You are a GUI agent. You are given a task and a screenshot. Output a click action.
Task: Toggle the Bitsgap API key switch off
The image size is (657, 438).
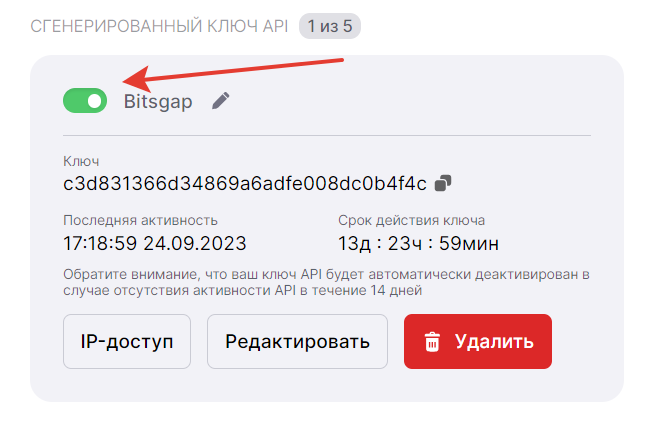coord(85,101)
